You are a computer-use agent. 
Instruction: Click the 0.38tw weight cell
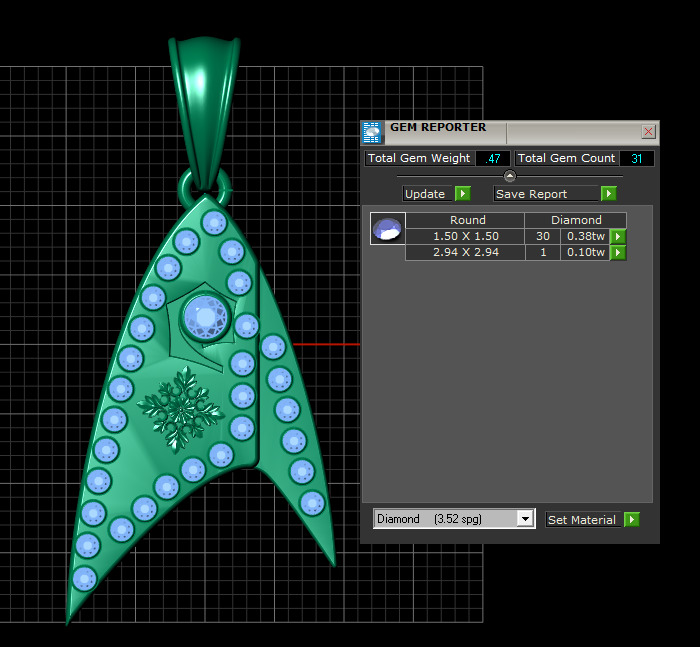click(585, 236)
